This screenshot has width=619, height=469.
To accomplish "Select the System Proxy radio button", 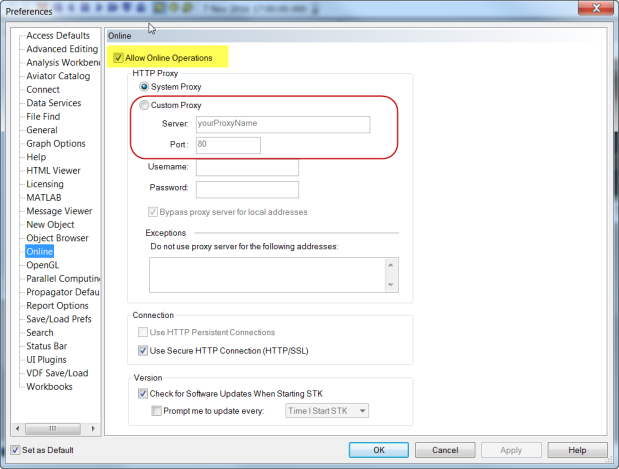I will pos(145,87).
